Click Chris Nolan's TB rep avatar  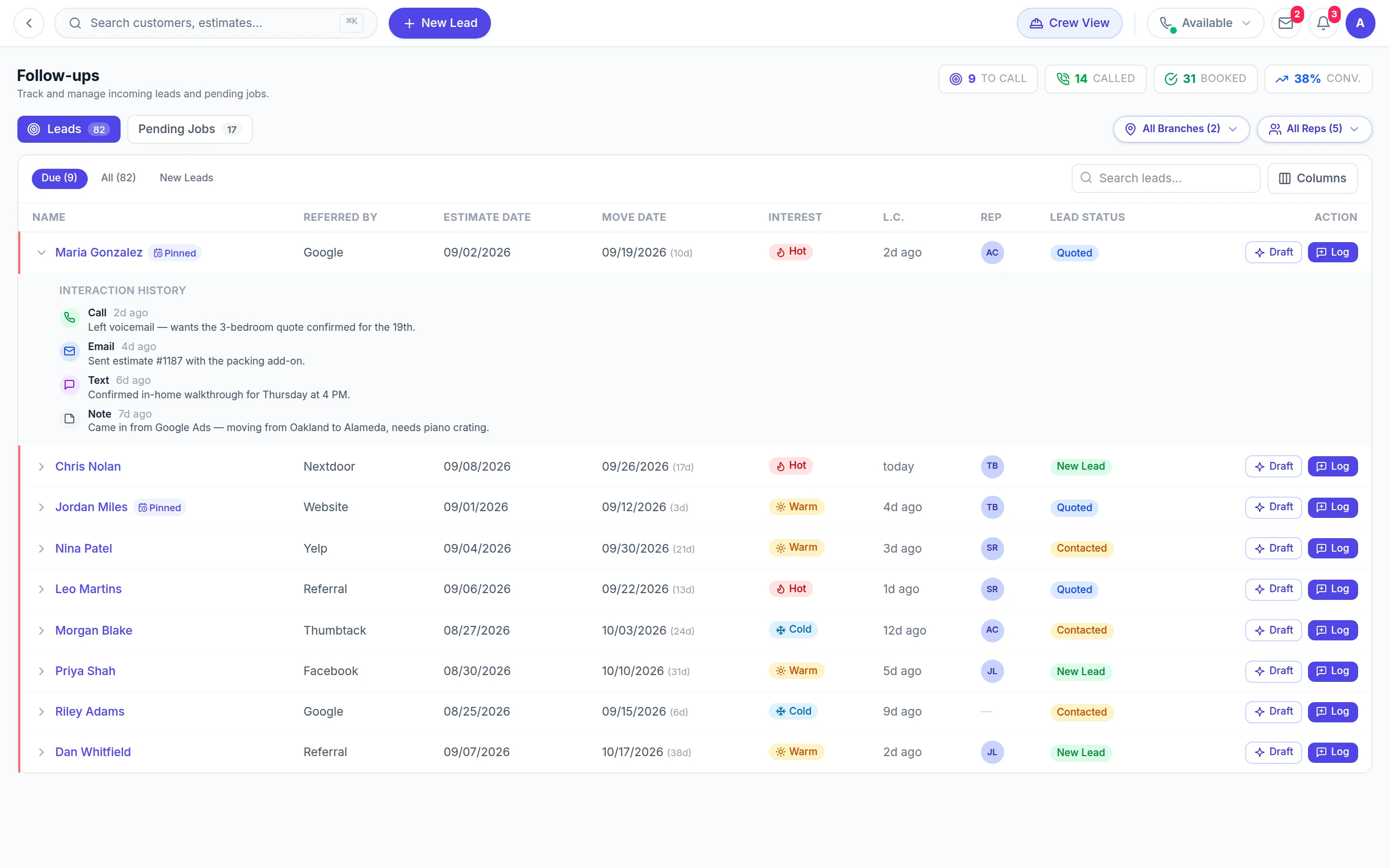click(x=992, y=466)
